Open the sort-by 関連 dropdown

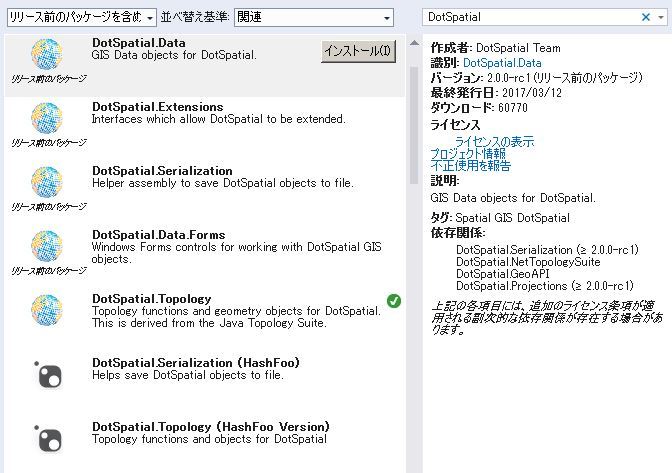[x=314, y=17]
